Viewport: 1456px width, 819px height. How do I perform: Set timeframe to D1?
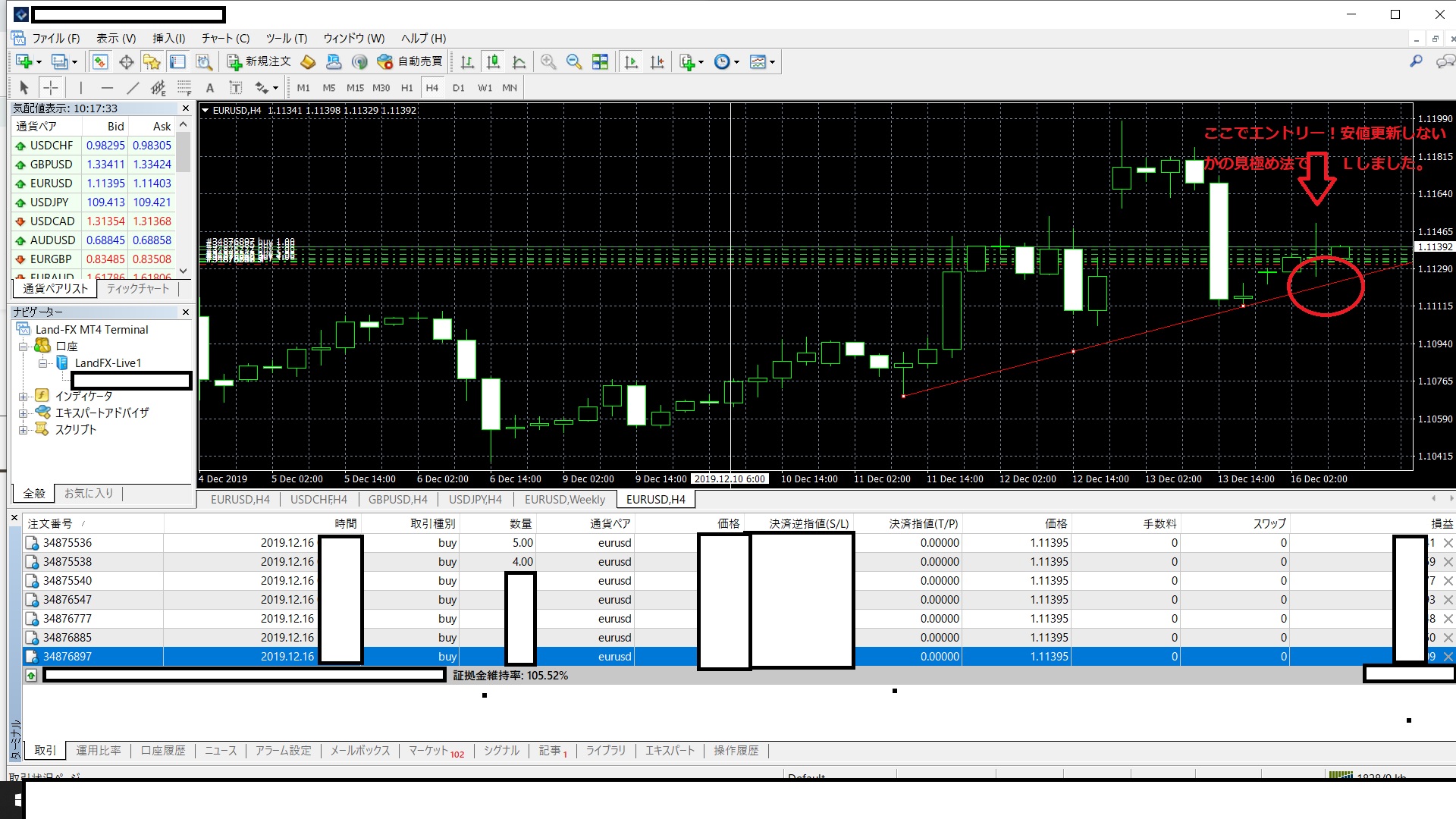coord(458,88)
